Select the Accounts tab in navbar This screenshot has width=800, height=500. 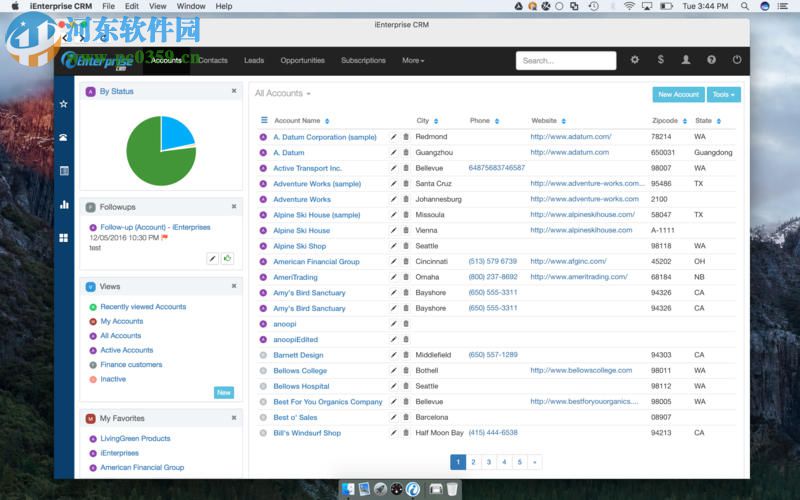click(x=166, y=60)
